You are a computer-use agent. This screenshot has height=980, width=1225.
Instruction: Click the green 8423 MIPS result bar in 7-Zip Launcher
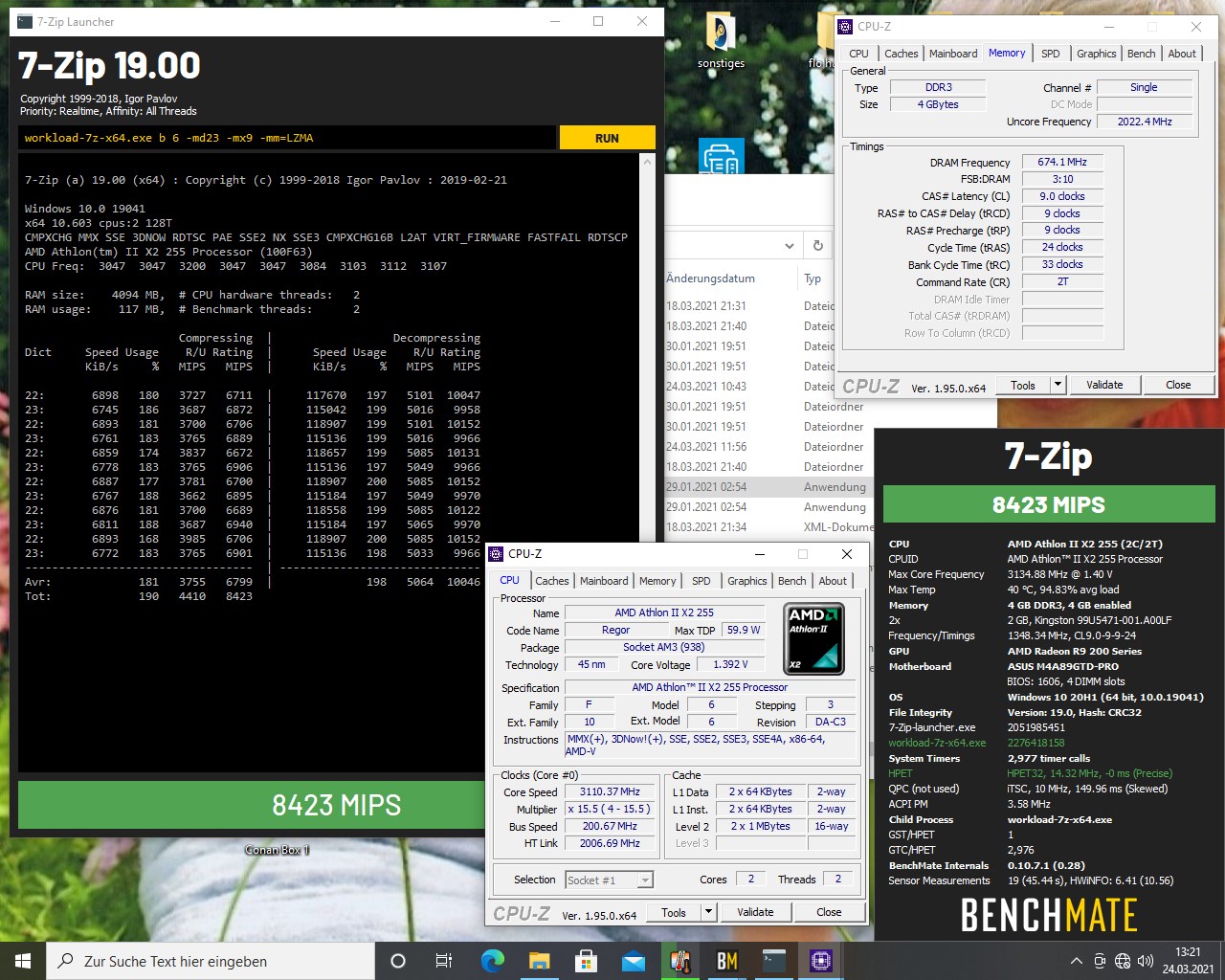pos(252,805)
